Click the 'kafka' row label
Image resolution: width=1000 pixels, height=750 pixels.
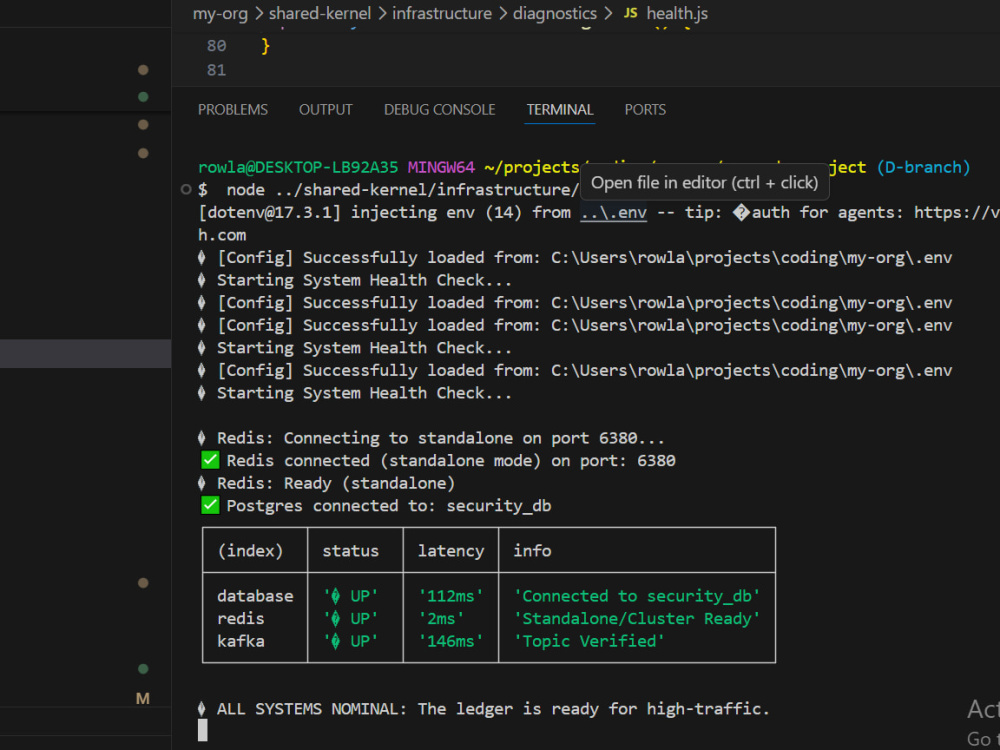coord(240,641)
